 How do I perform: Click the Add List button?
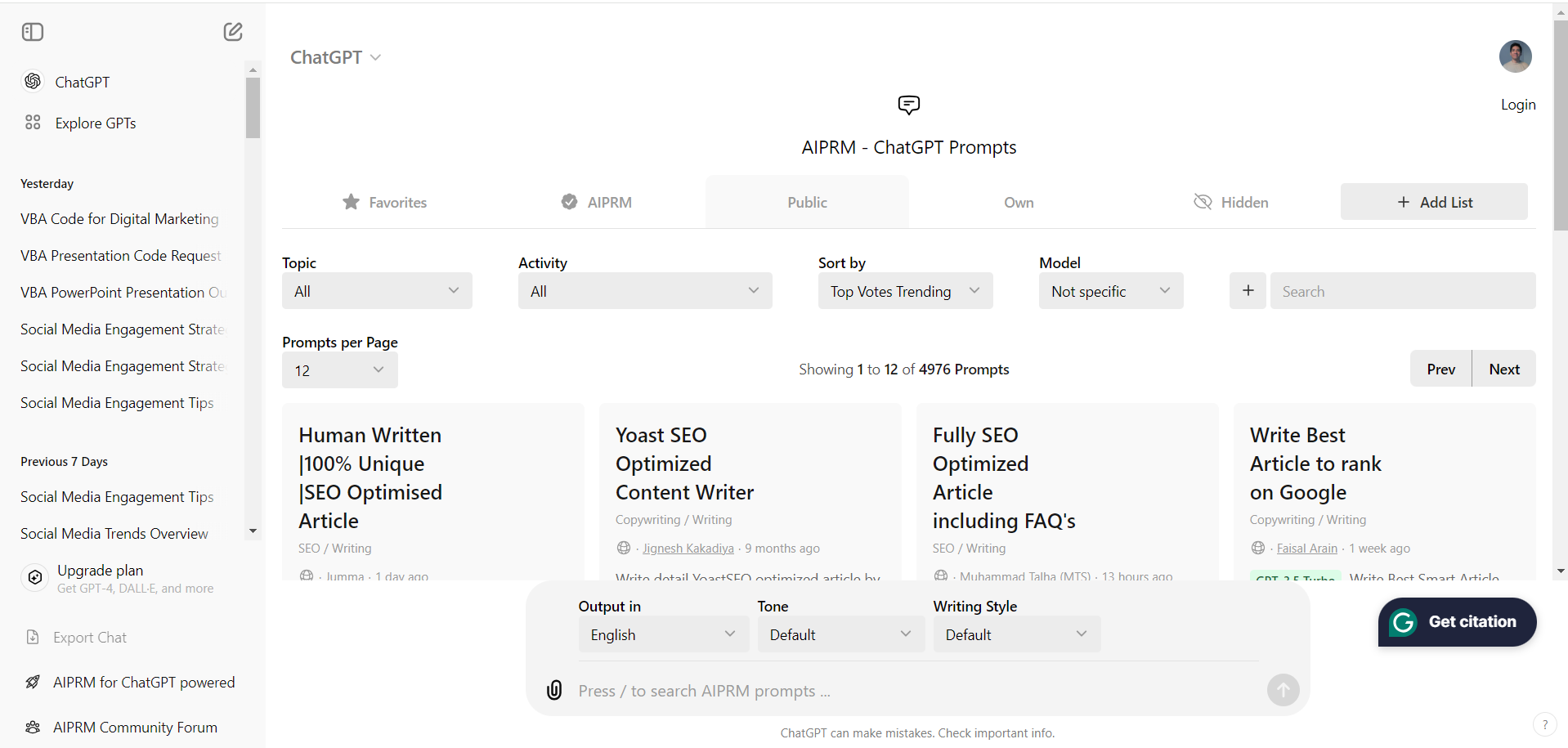pyautogui.click(x=1434, y=202)
